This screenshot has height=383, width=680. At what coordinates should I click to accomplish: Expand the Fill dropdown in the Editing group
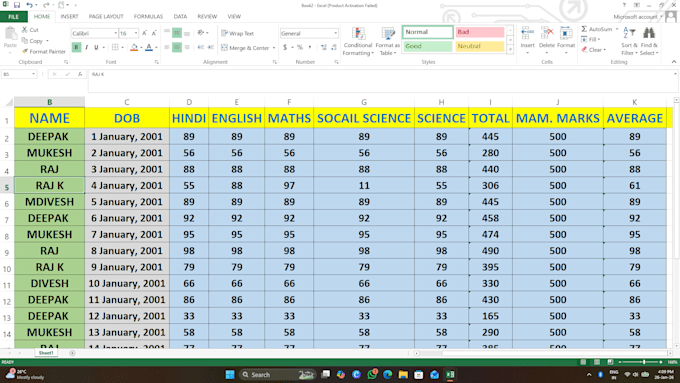(599, 39)
